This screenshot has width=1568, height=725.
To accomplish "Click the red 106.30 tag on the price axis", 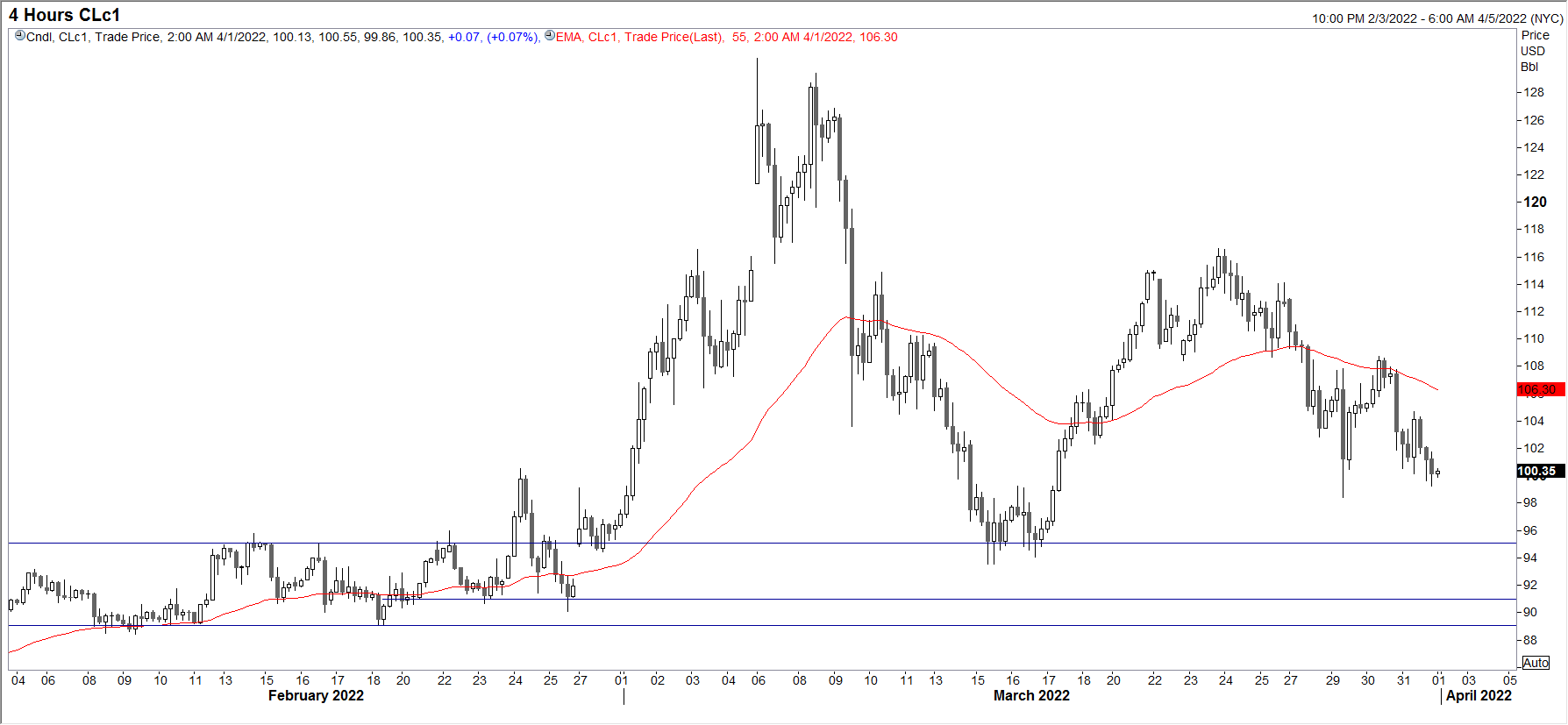I will click(x=1540, y=389).
